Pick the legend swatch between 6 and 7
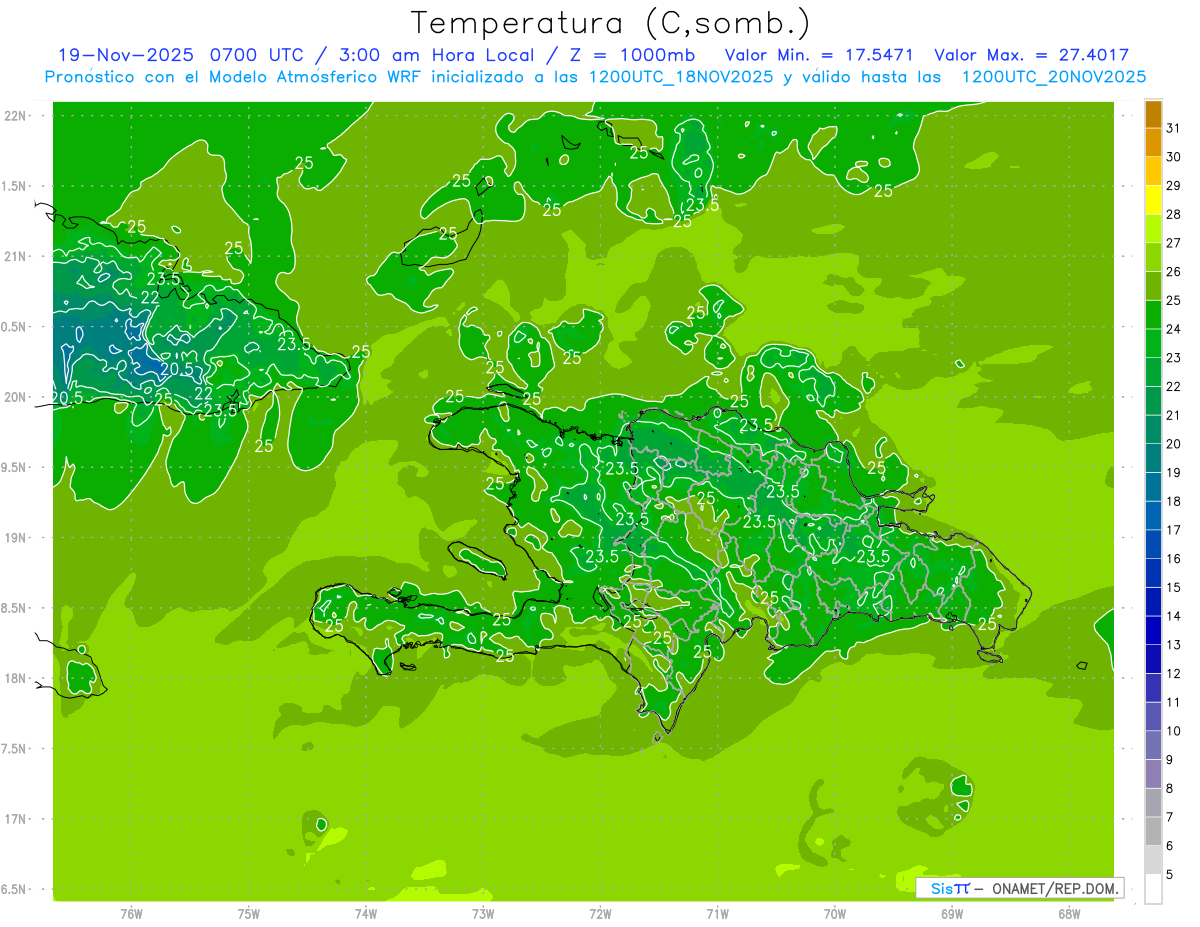 point(1153,832)
